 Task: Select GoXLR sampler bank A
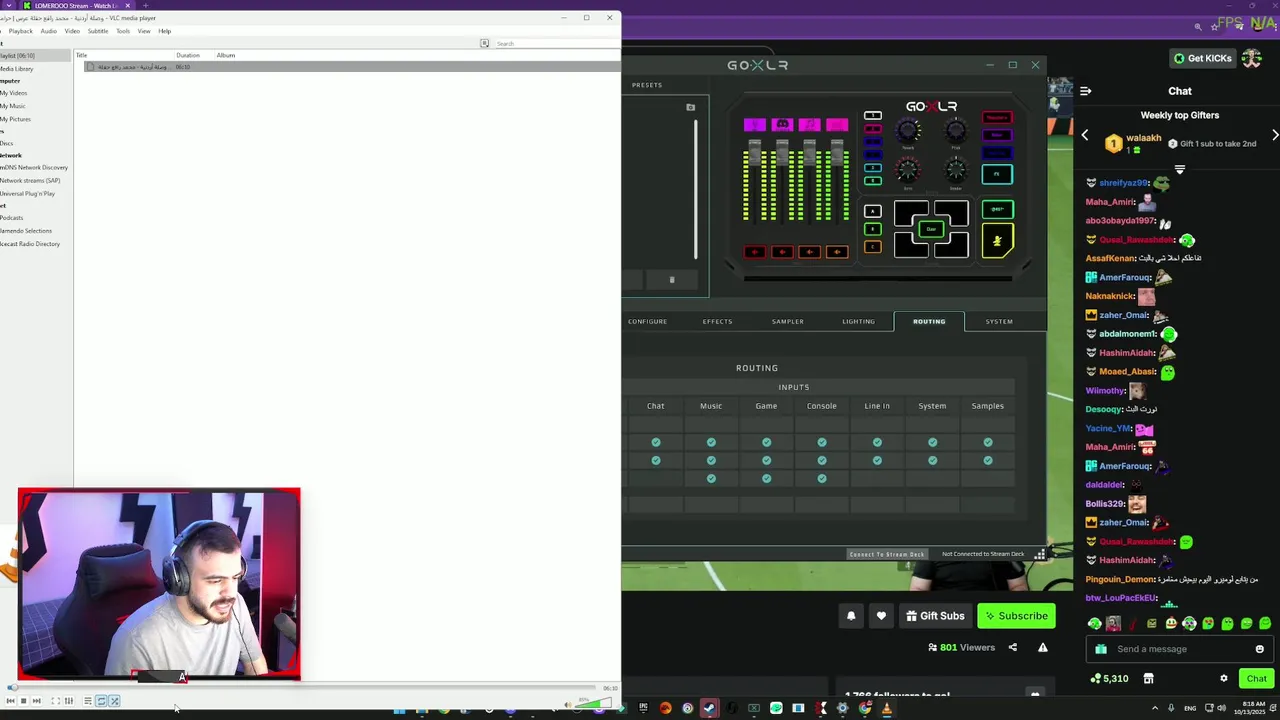873,211
